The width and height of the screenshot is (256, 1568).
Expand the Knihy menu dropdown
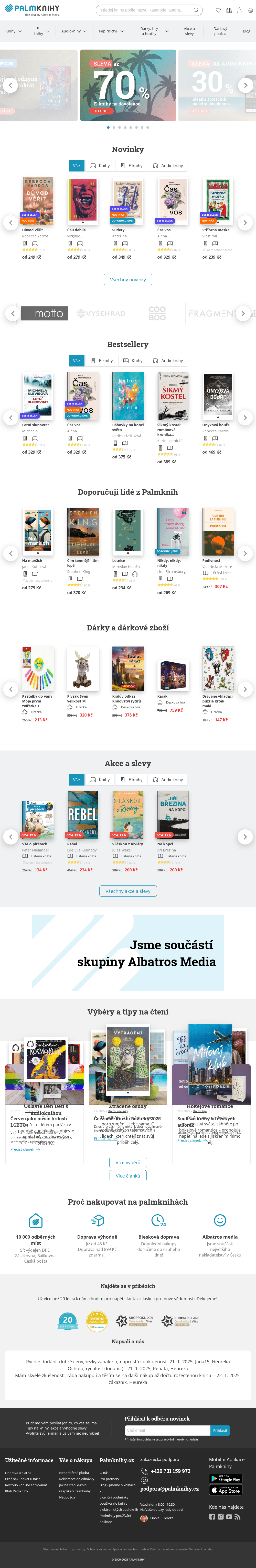pyautogui.click(x=13, y=31)
